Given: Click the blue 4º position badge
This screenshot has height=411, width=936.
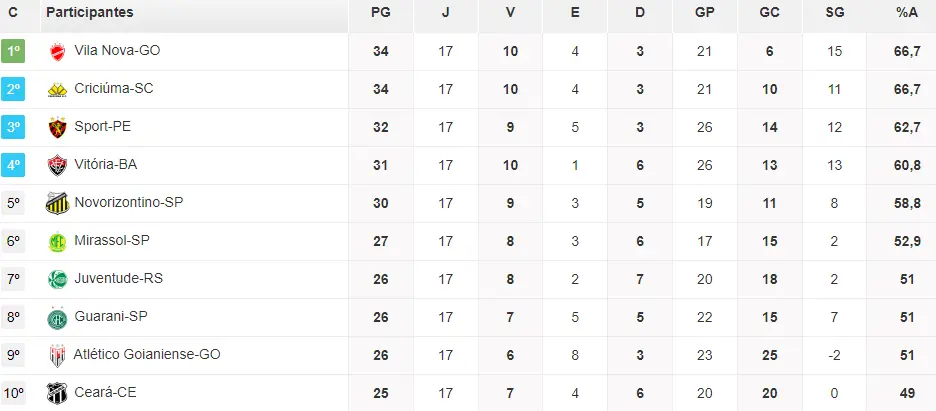Looking at the screenshot, I should (13, 165).
